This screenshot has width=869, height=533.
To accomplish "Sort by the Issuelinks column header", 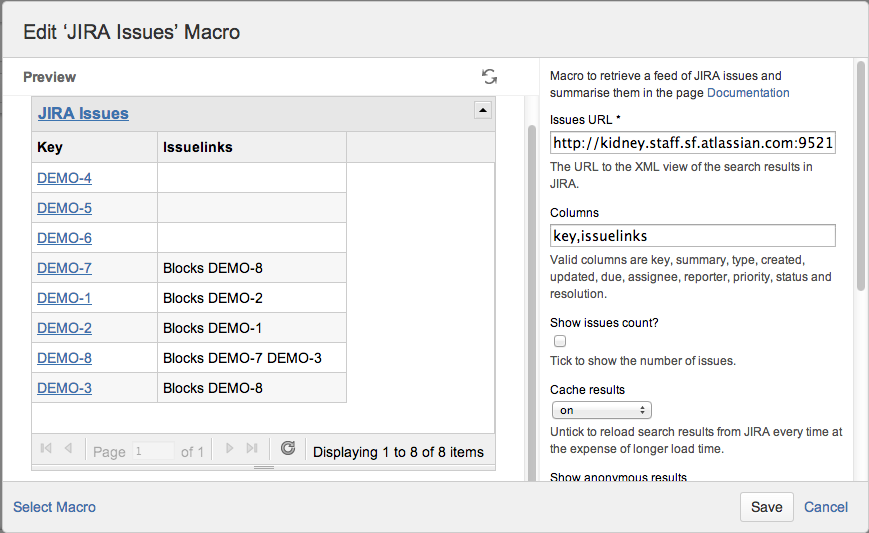I will (x=198, y=147).
